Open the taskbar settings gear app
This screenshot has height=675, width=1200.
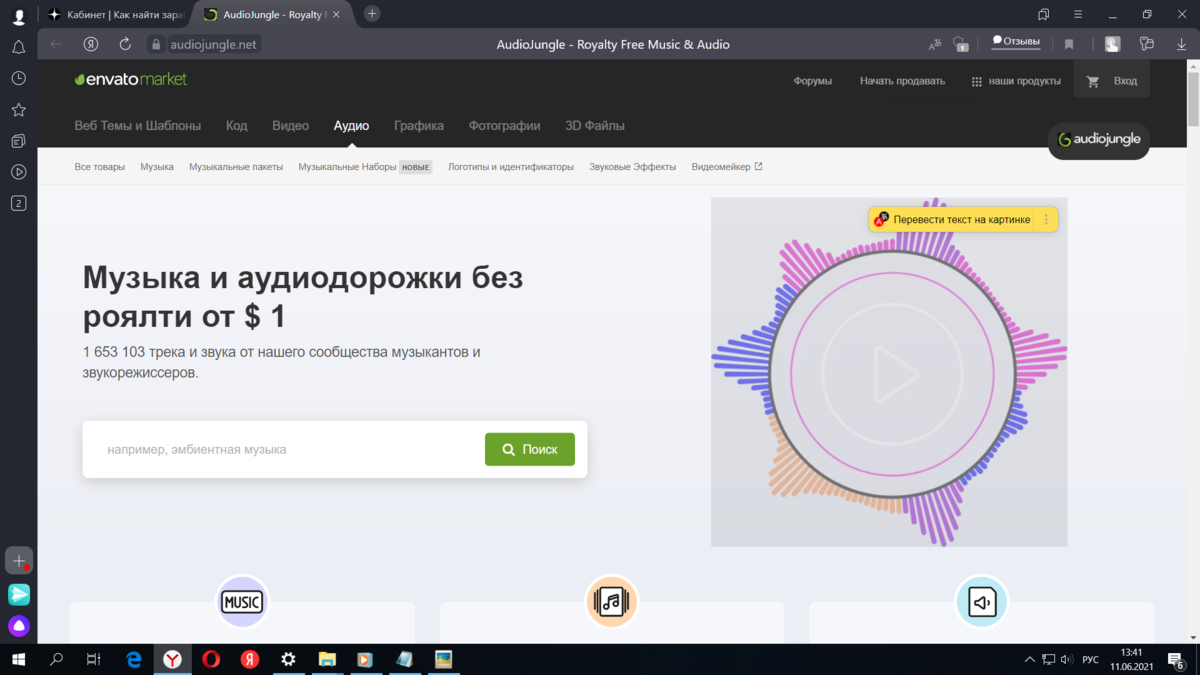point(288,659)
